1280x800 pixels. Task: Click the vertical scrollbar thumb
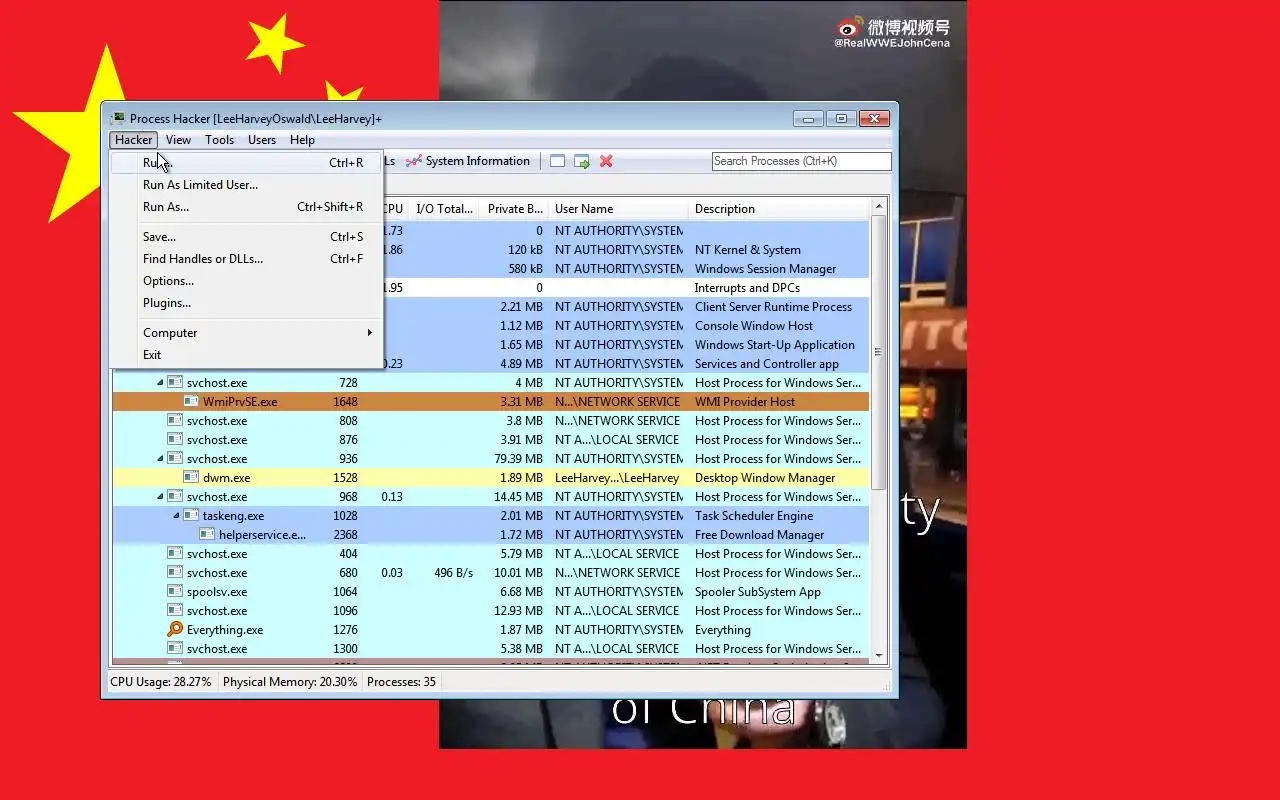(879, 352)
